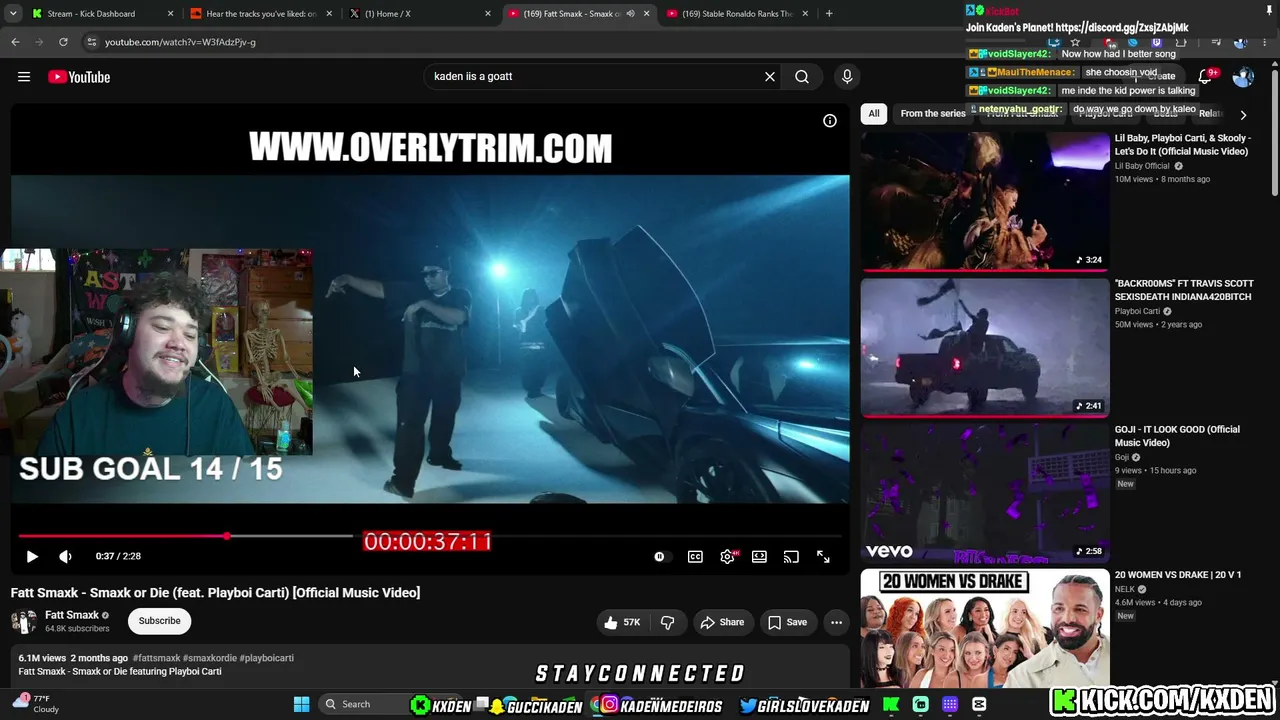Go back in the browser
Viewport: 1280px width, 720px height.
(x=15, y=42)
